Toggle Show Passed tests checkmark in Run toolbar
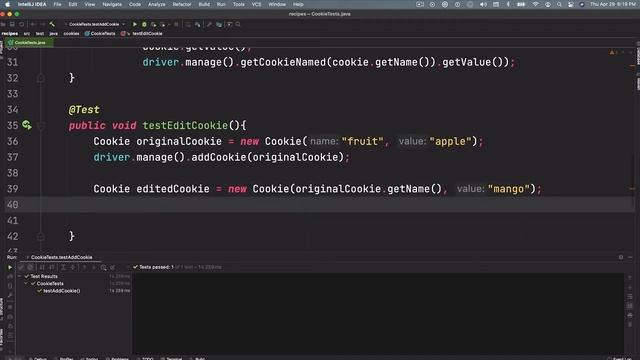The height and width of the screenshot is (360, 640). (x=21, y=267)
